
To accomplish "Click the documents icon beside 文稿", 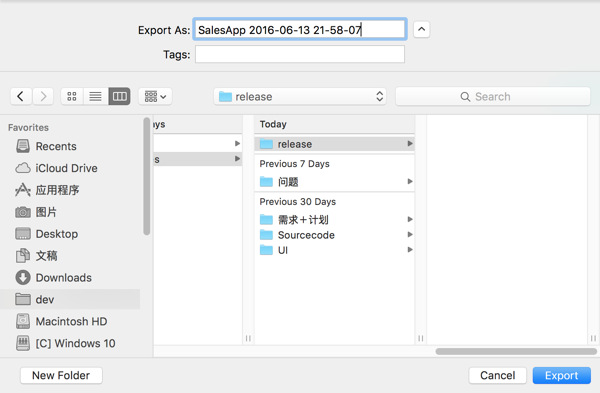I will 23,256.
